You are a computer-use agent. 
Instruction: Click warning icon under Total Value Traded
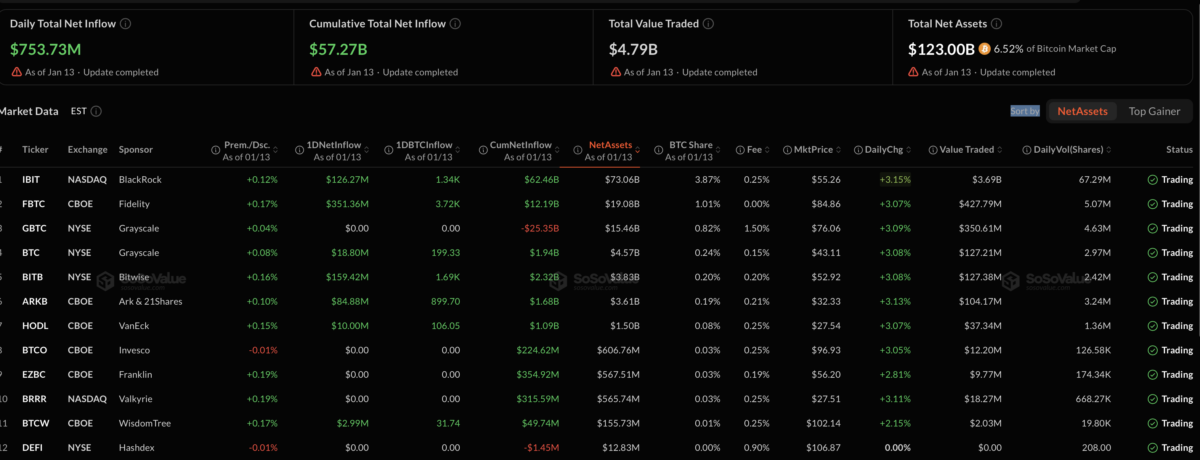(615, 72)
